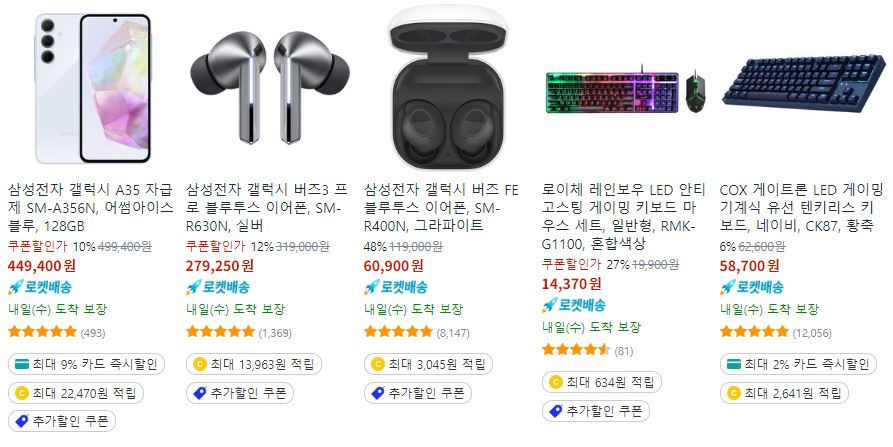Click the 9% card instant discount badge
Image resolution: width=893 pixels, height=447 pixels.
[87, 364]
